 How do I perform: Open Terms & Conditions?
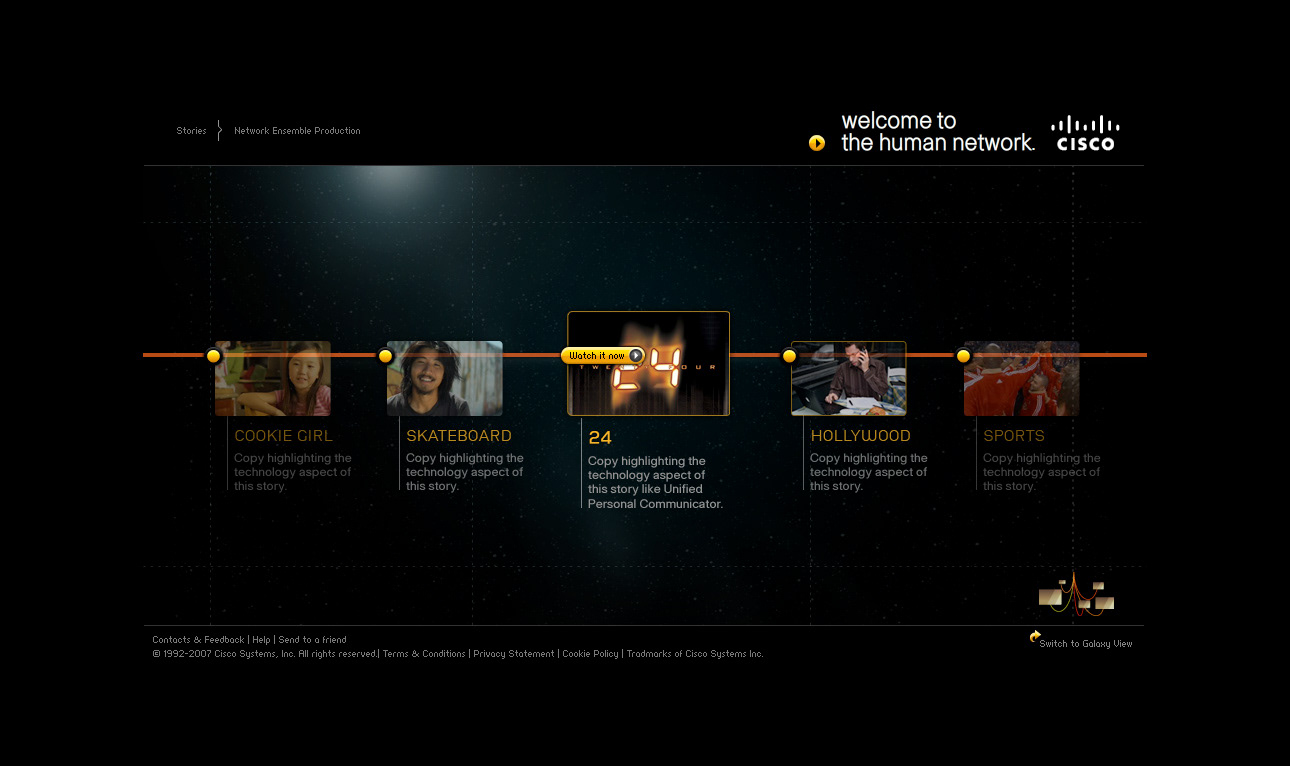(424, 654)
